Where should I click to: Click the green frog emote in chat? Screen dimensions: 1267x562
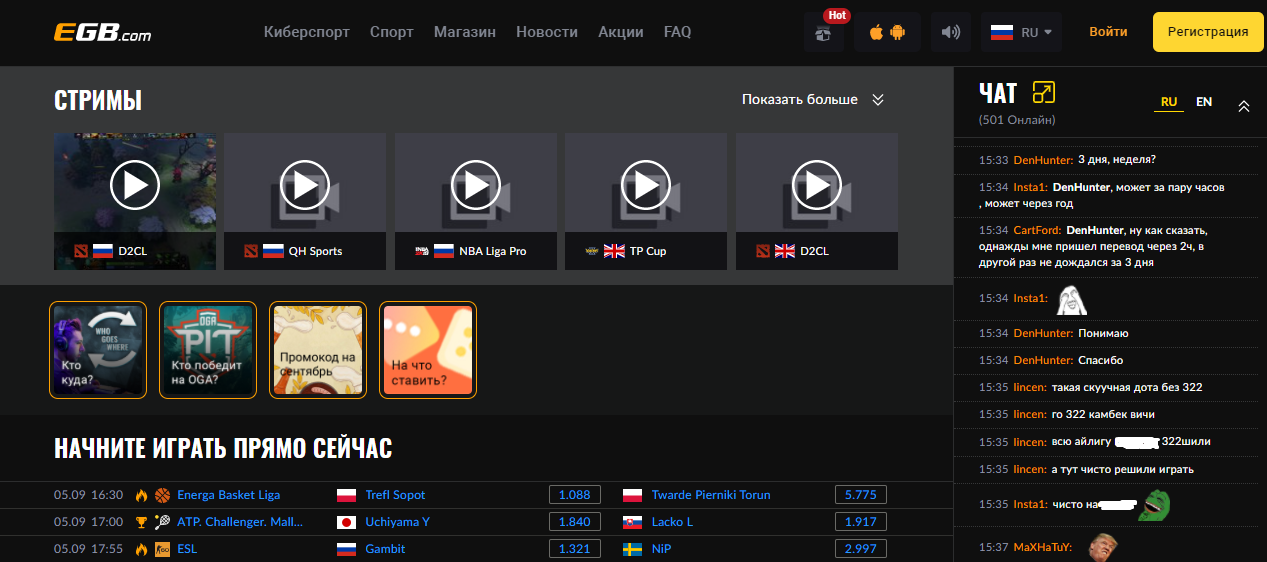tap(1154, 505)
